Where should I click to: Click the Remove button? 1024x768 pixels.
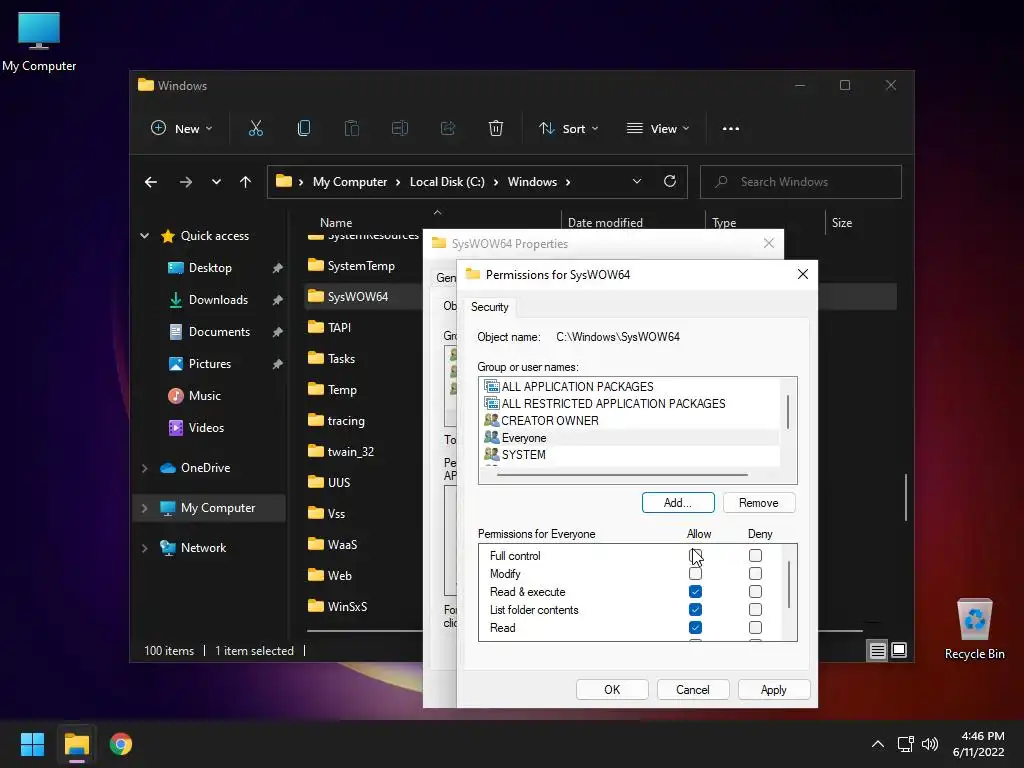pyautogui.click(x=759, y=503)
